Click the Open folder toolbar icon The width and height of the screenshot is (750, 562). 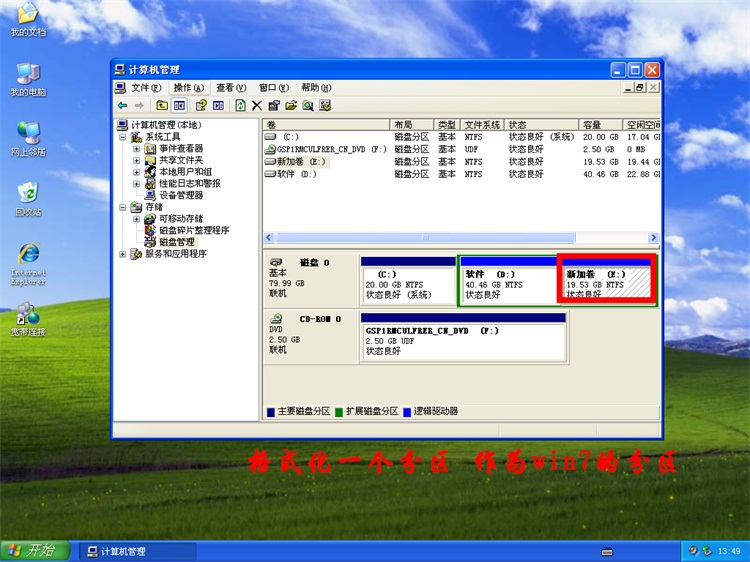point(291,105)
